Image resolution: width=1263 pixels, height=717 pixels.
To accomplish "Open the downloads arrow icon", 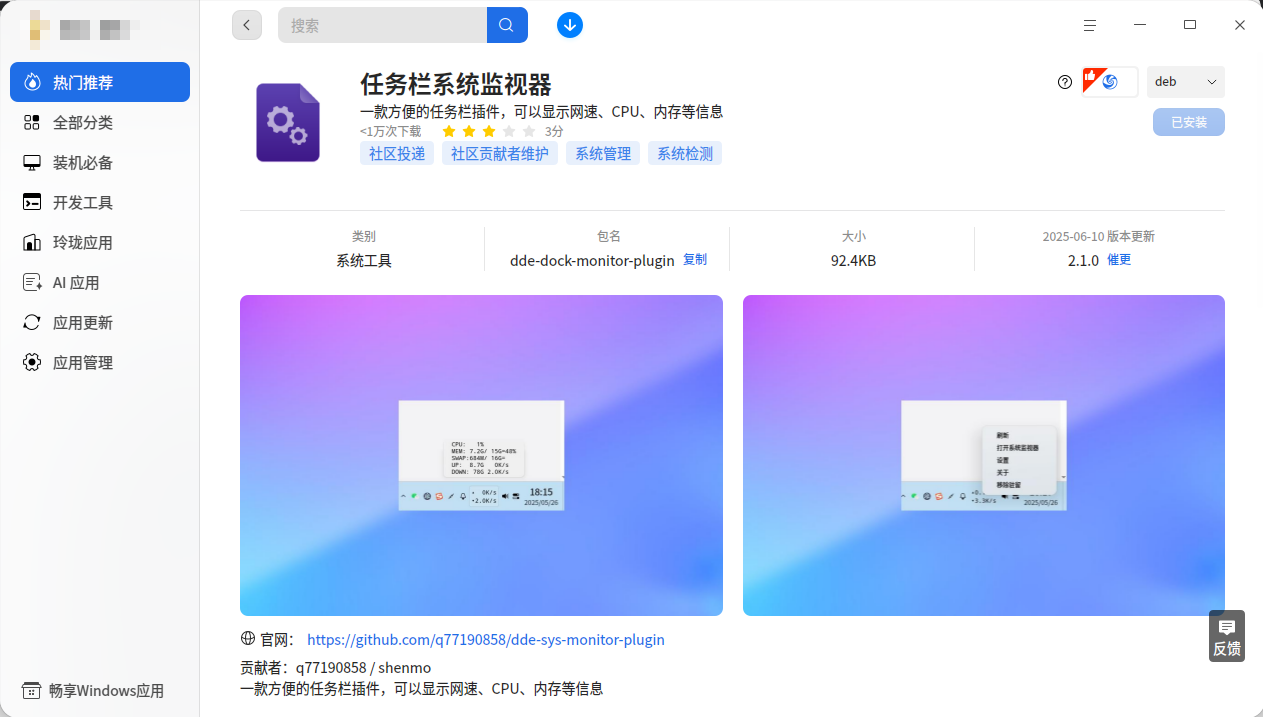I will (570, 25).
